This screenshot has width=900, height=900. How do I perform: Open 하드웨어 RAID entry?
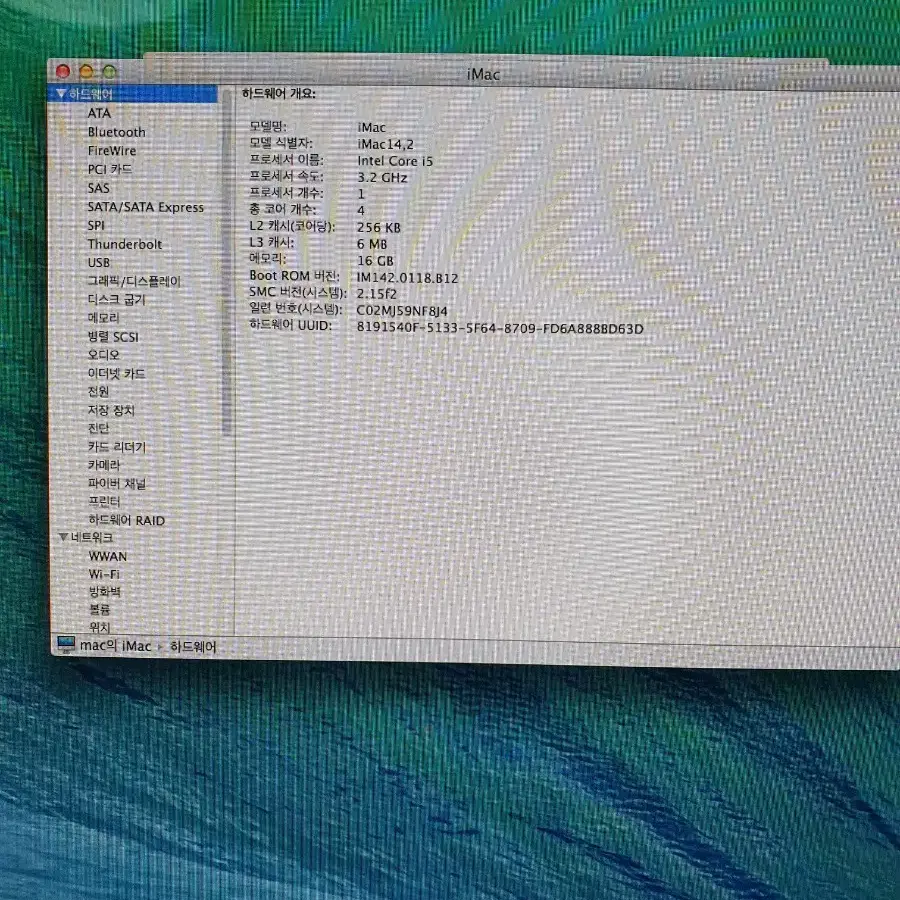[127, 521]
